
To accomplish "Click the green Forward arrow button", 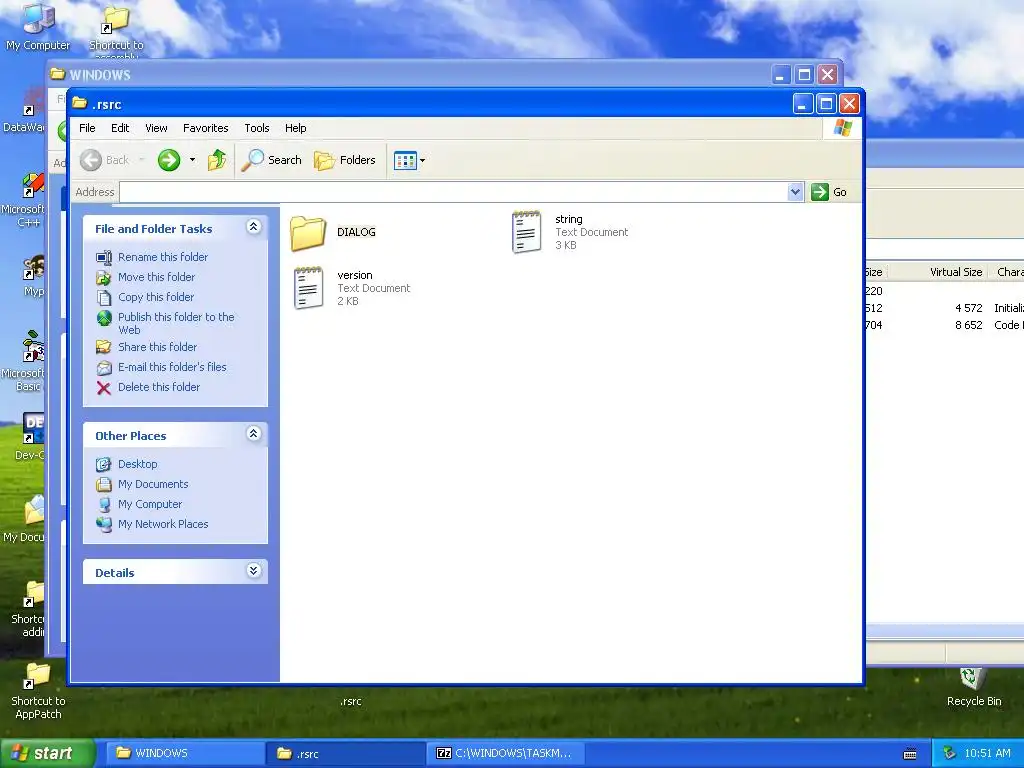I will tap(168, 160).
